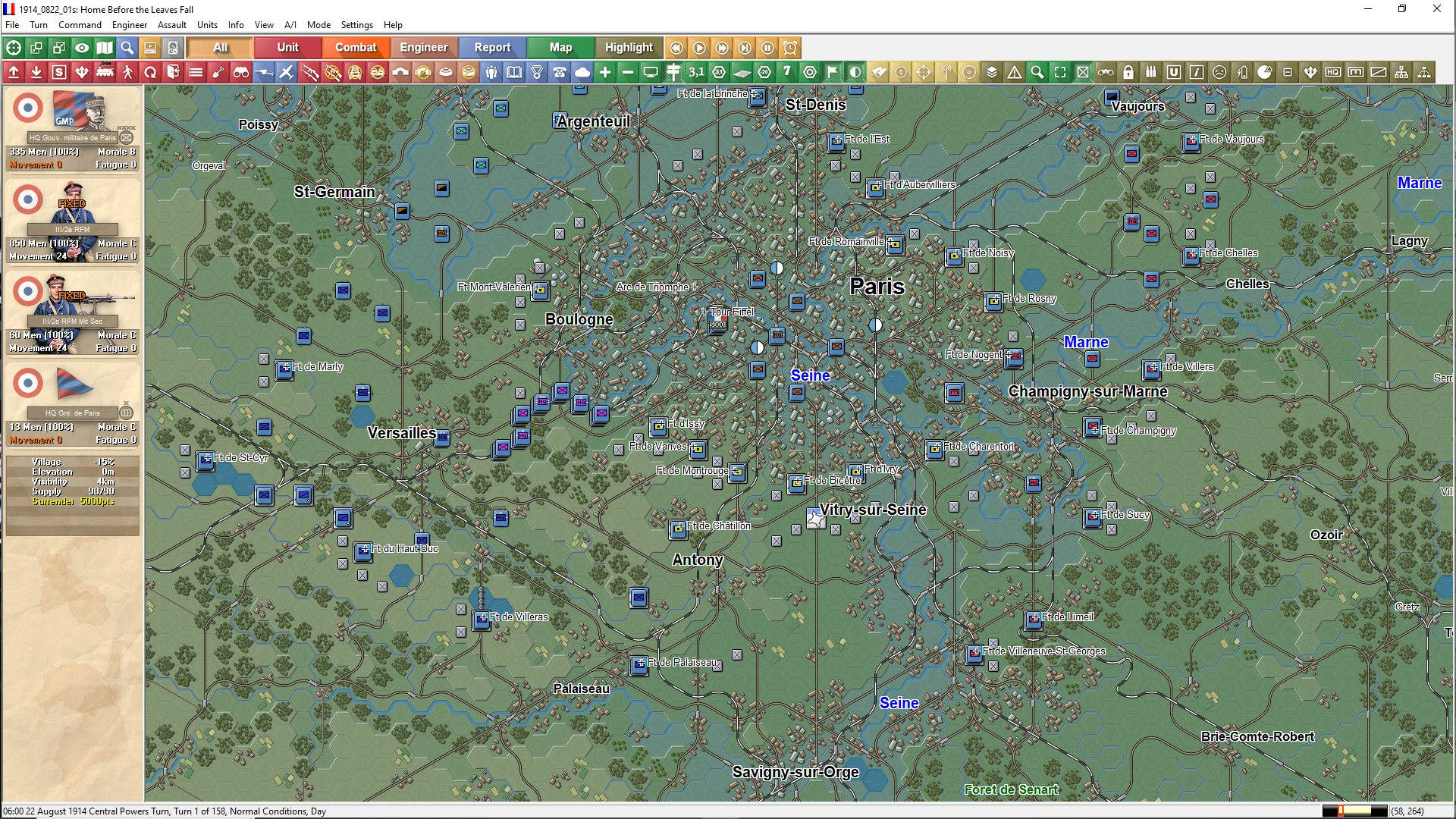This screenshot has height=819, width=1456.
Task: Open the turn clock alarm icon
Action: click(791, 48)
